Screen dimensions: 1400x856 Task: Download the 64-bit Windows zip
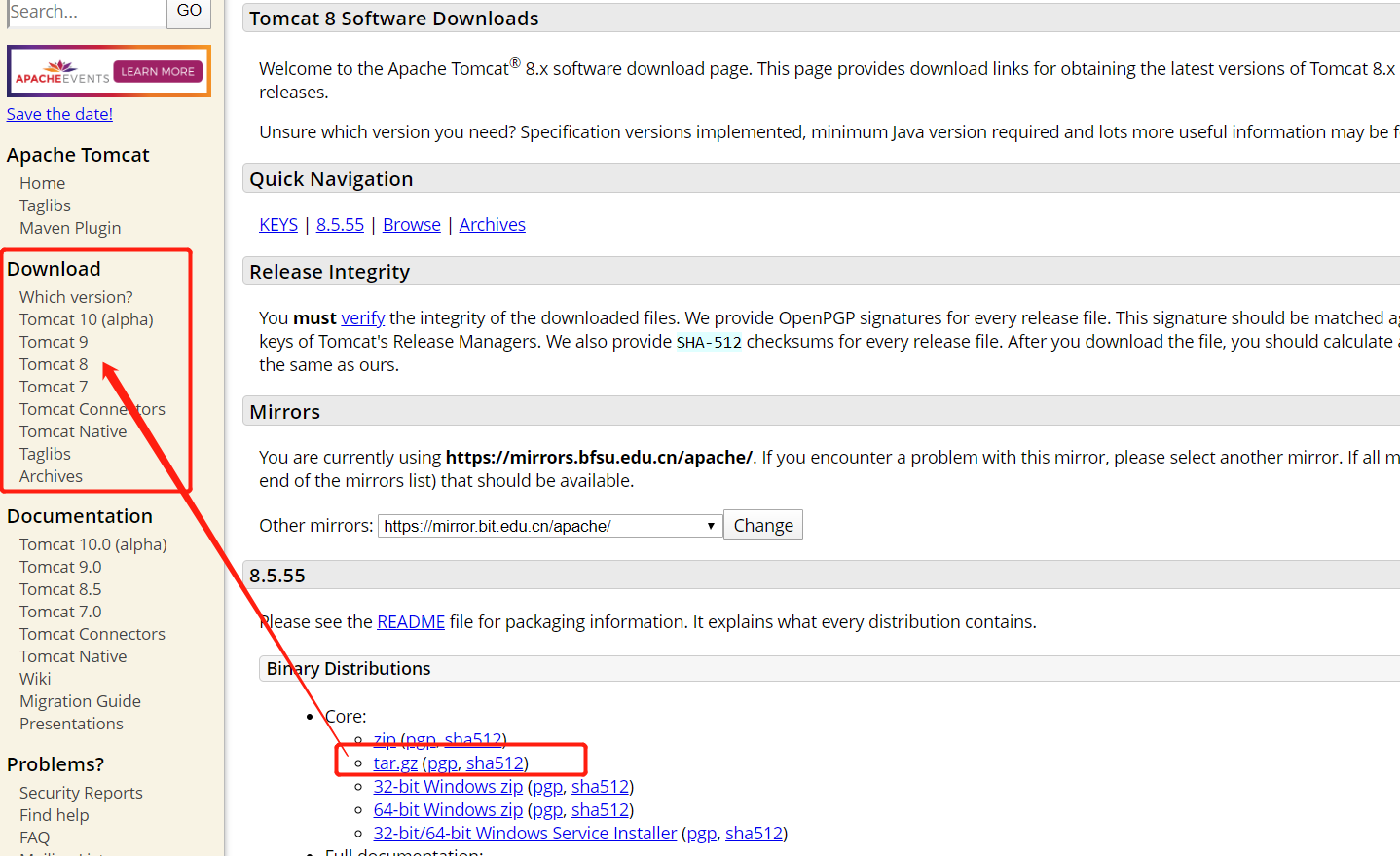coord(448,810)
